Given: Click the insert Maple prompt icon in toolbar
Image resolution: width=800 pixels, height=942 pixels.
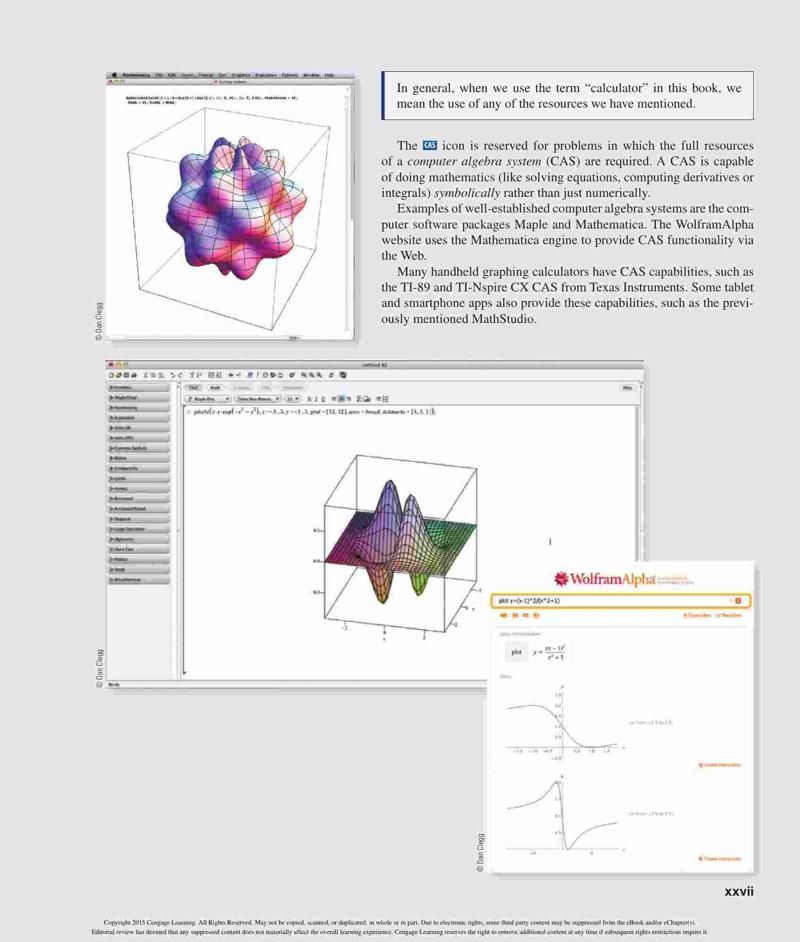Looking at the screenshot, I should click(199, 375).
